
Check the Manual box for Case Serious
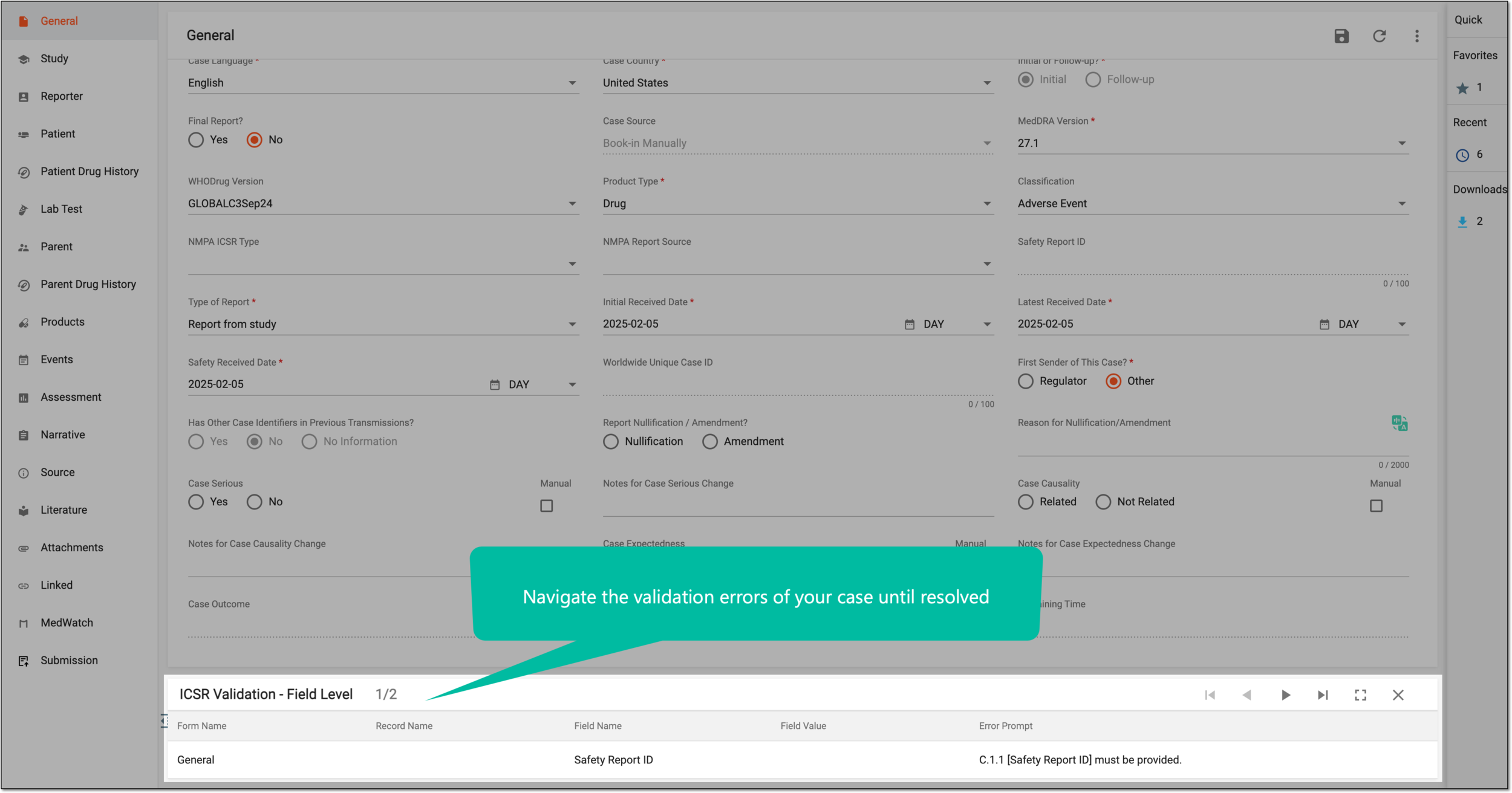click(546, 506)
